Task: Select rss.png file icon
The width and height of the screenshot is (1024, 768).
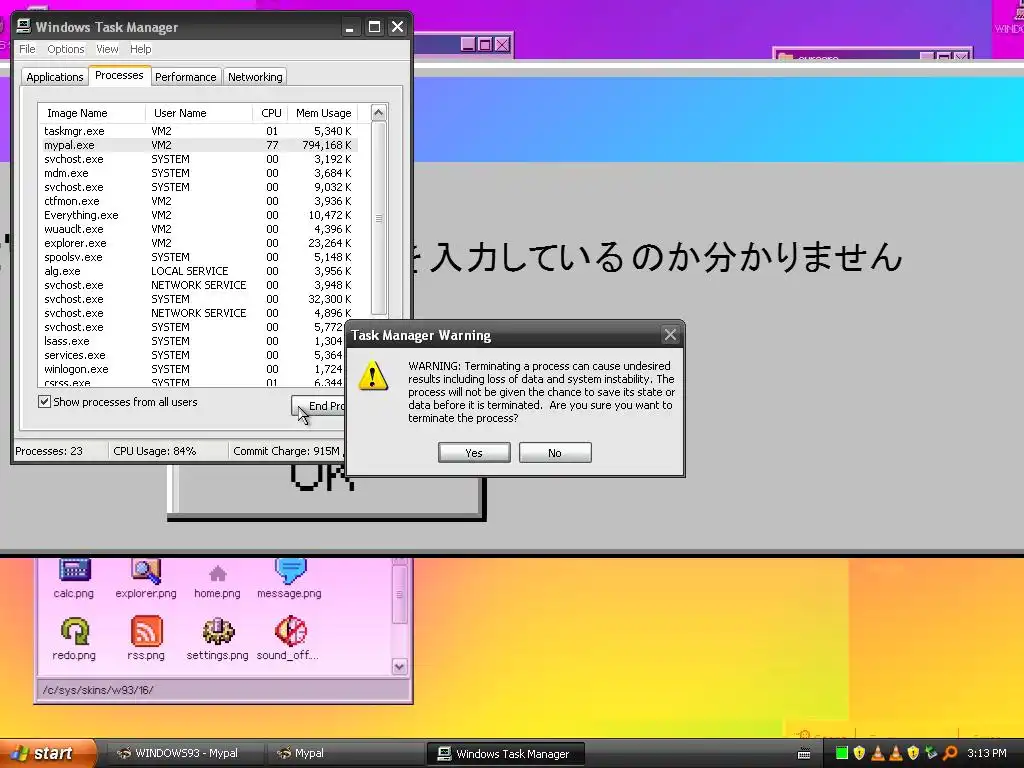Action: point(146,639)
